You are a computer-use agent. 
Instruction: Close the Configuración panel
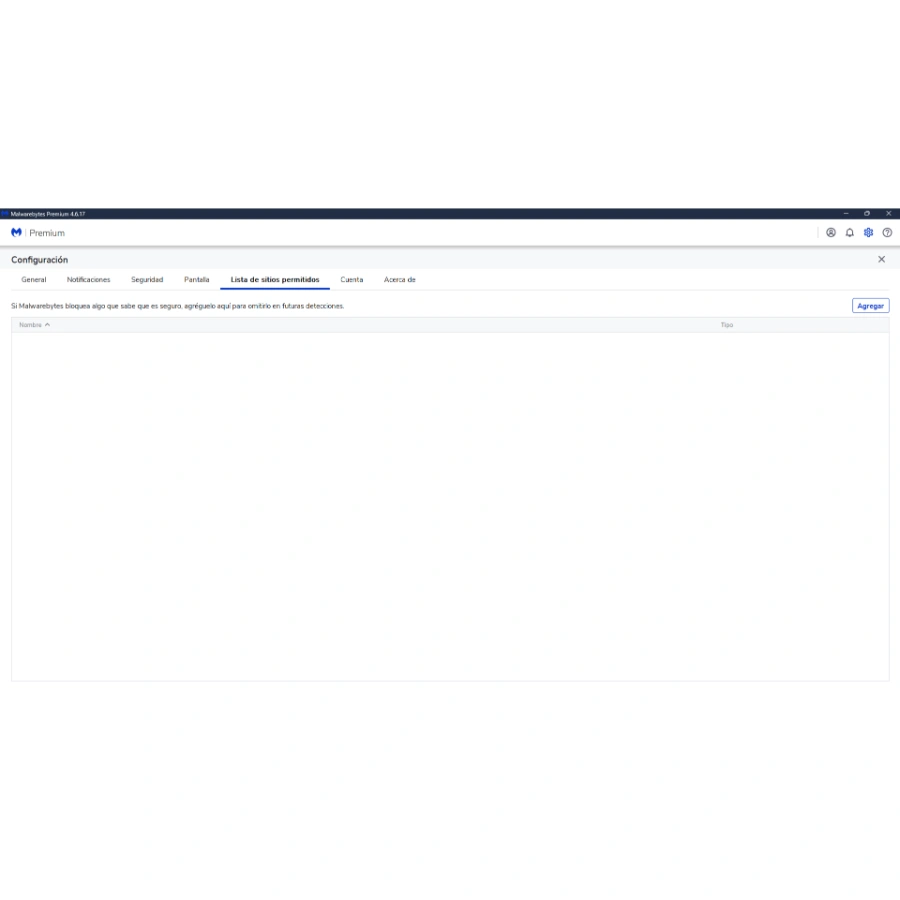881,259
